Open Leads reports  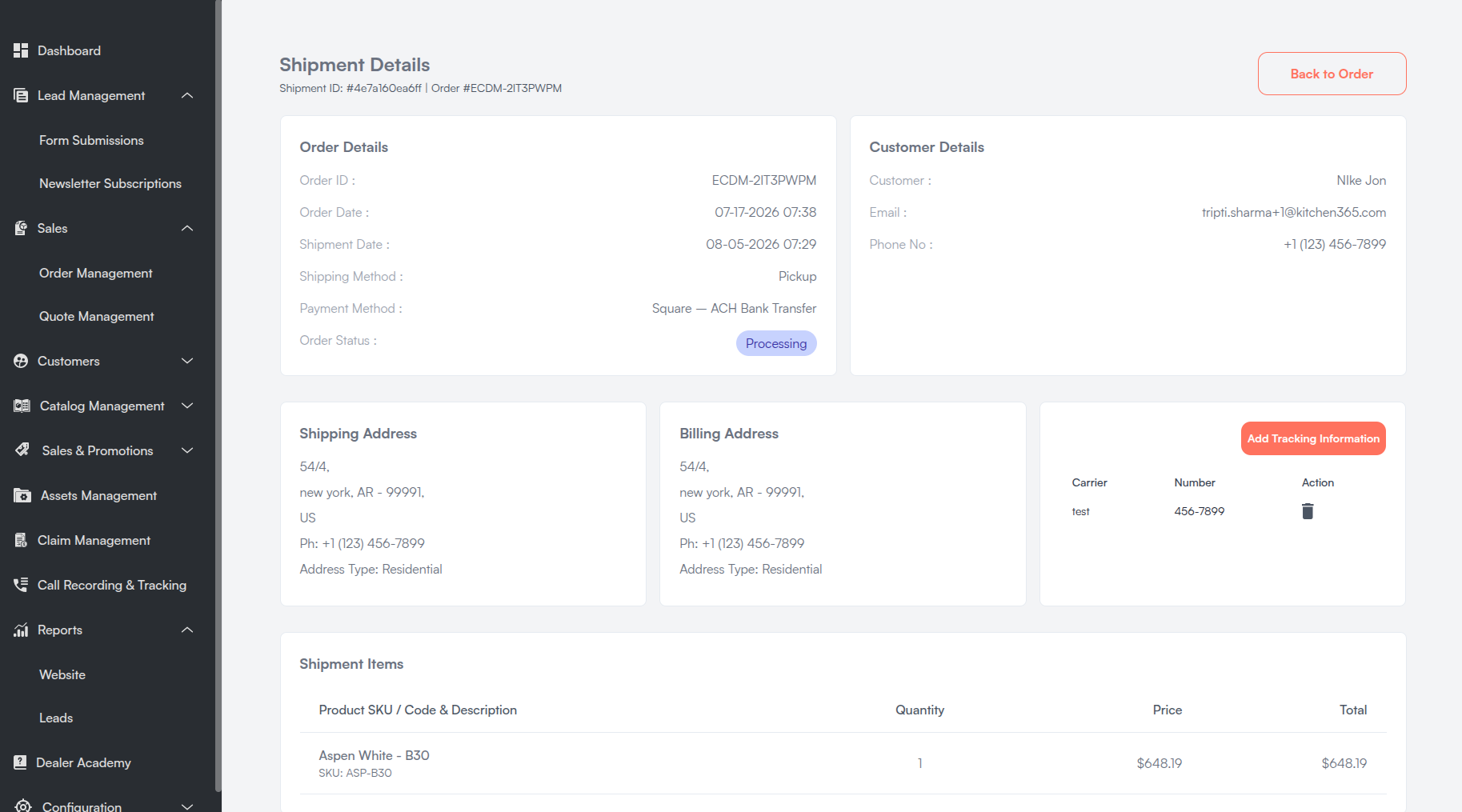pos(56,718)
